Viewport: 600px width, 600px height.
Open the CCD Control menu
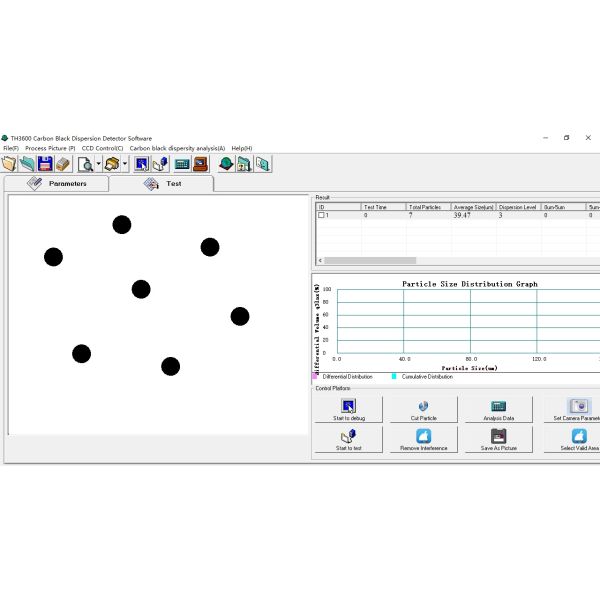(x=103, y=148)
